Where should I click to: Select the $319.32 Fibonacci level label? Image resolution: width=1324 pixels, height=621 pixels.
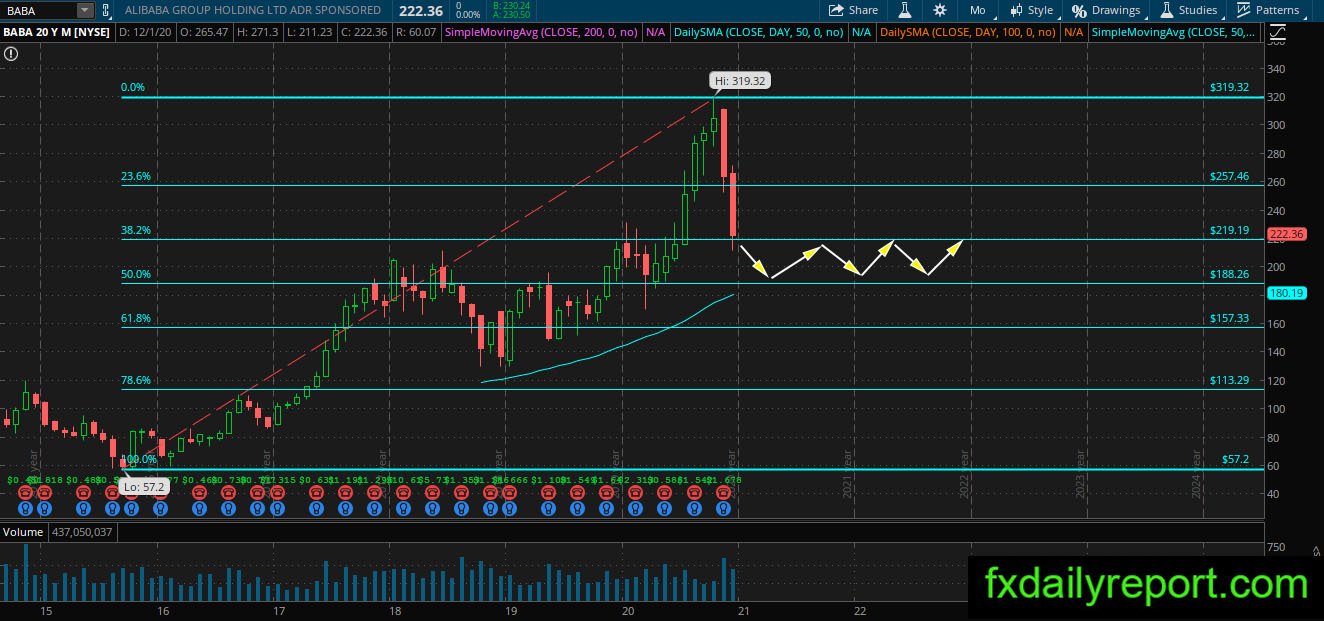coord(1229,87)
